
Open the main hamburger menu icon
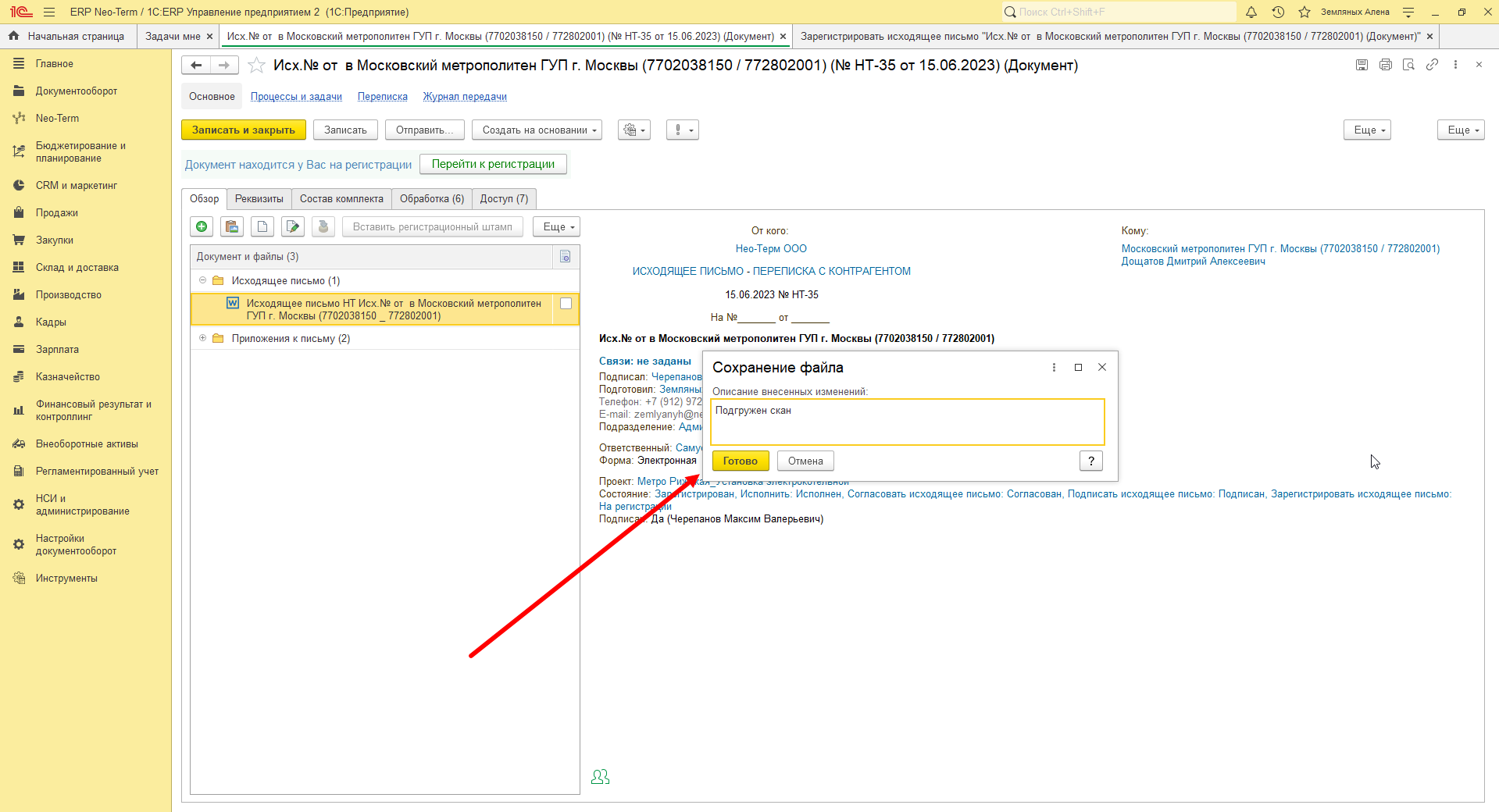[x=49, y=12]
